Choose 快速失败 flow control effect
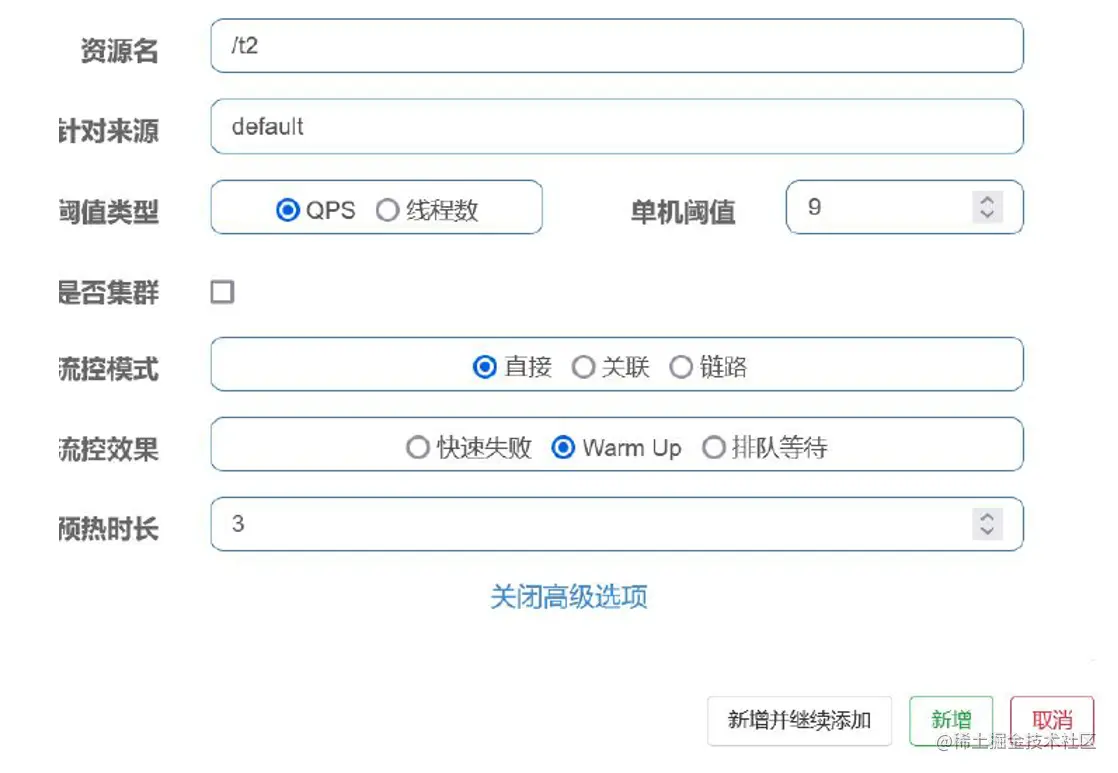 coord(417,448)
